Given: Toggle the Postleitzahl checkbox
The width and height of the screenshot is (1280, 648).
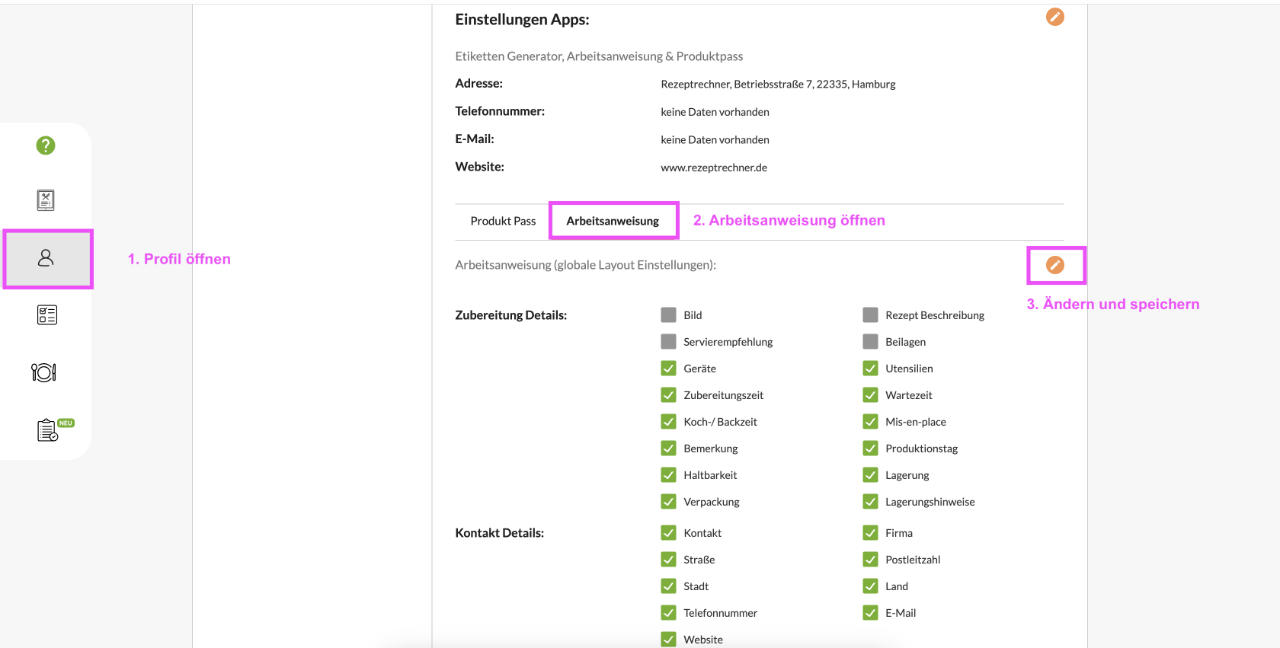Looking at the screenshot, I should click(871, 560).
